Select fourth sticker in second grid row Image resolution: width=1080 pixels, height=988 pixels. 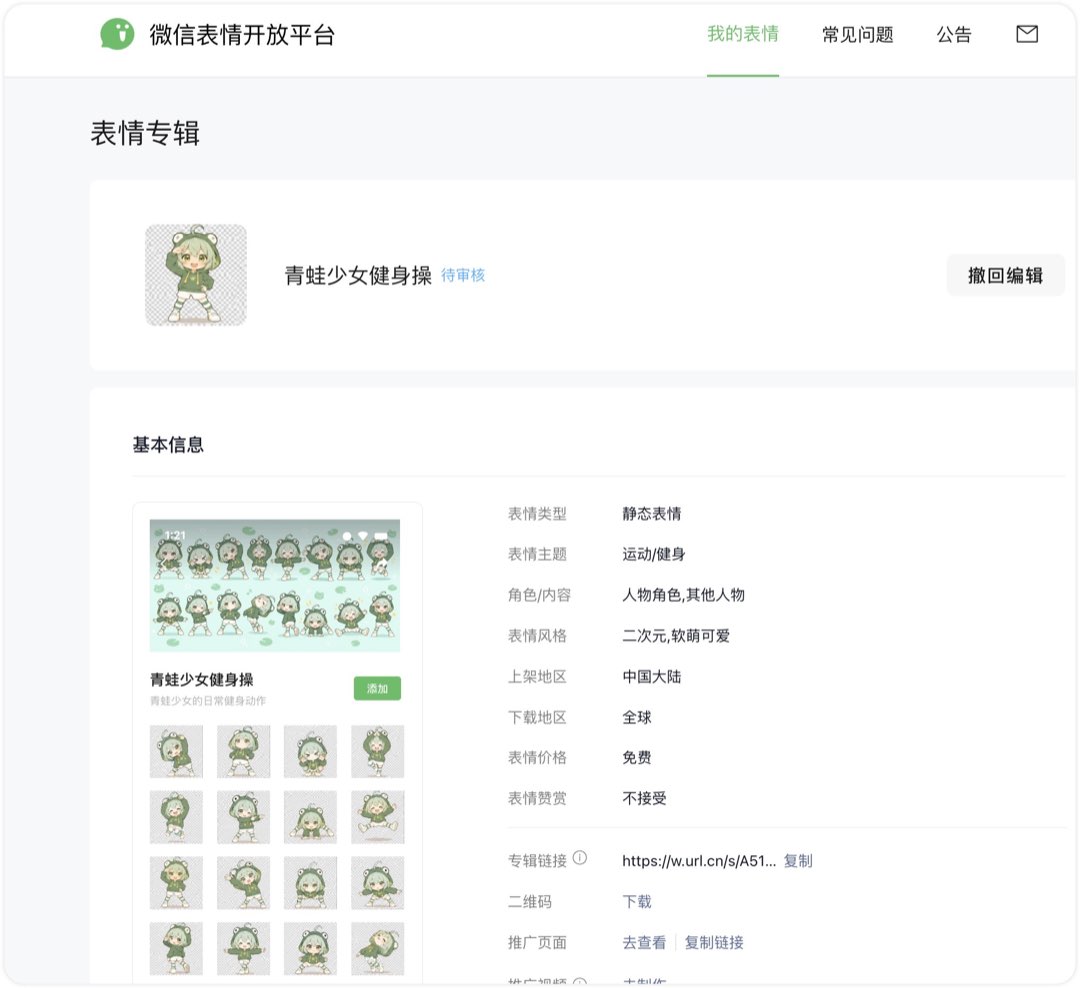tap(377, 817)
